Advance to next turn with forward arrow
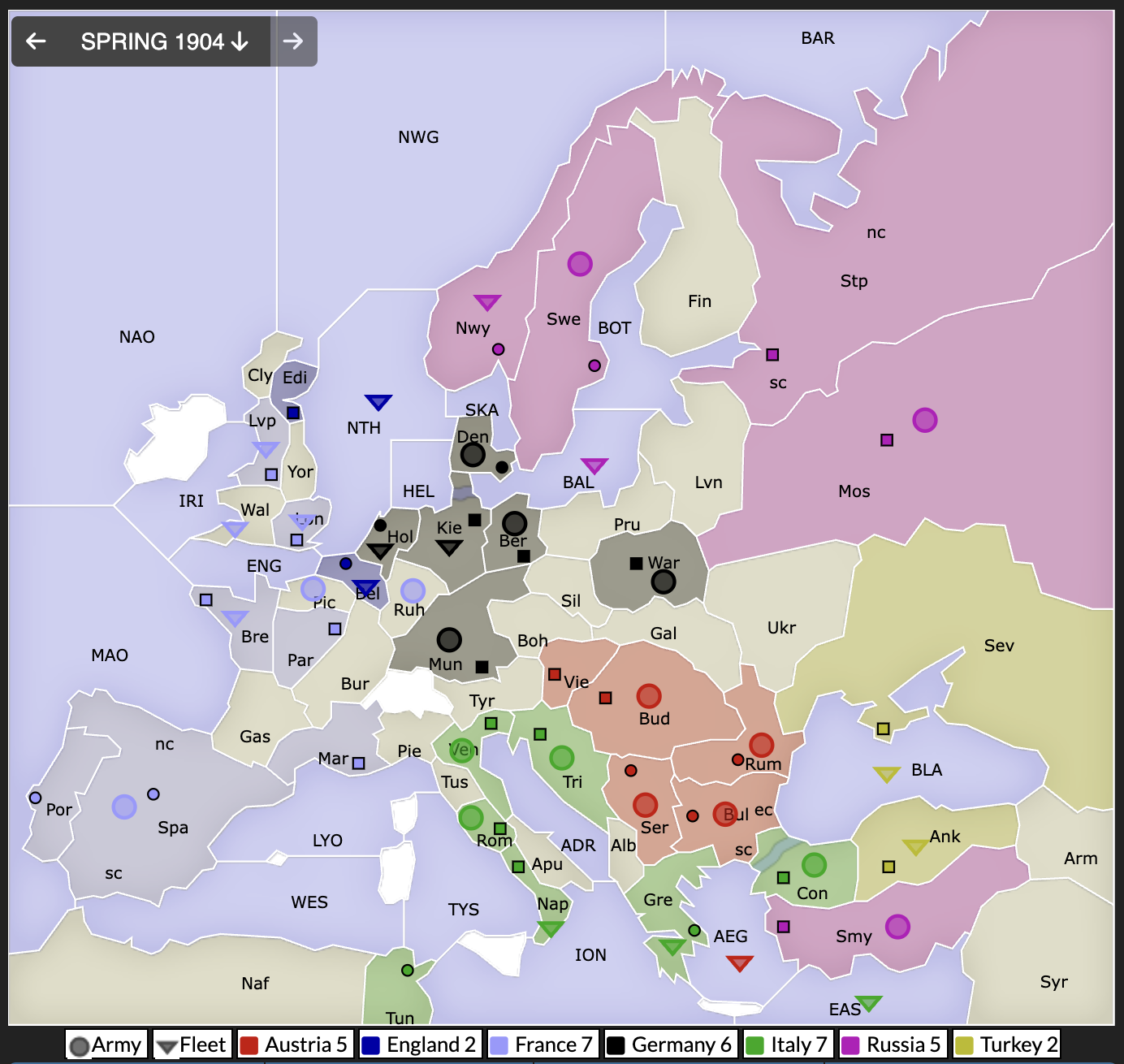1124x1064 pixels. [x=293, y=41]
